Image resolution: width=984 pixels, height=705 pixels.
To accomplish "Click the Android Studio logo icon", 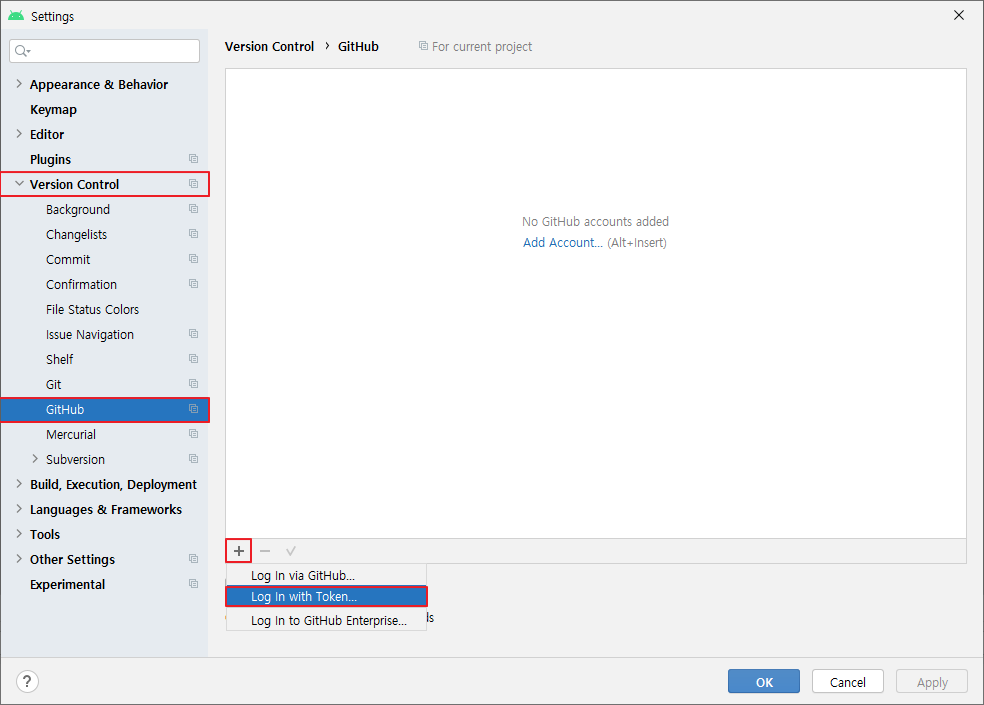I will (16, 15).
